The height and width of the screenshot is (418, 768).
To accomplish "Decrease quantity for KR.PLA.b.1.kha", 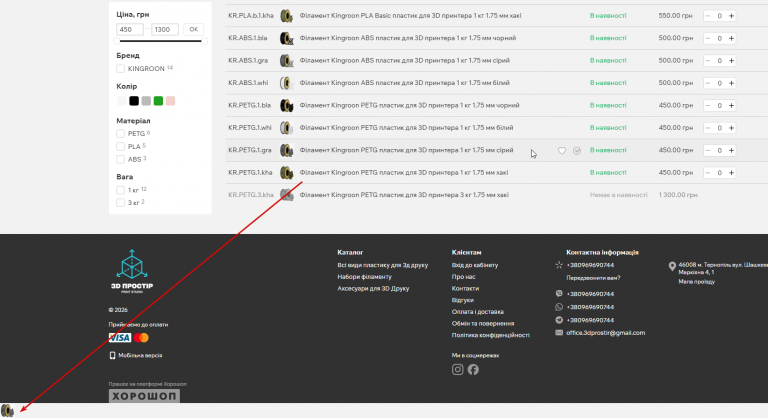I will (708, 16).
